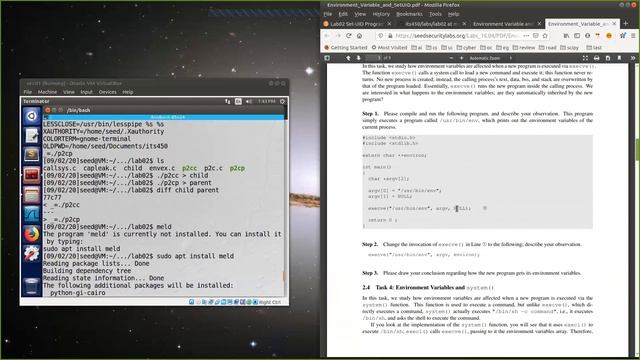Open System Settings launcher icon

tap(31, 253)
